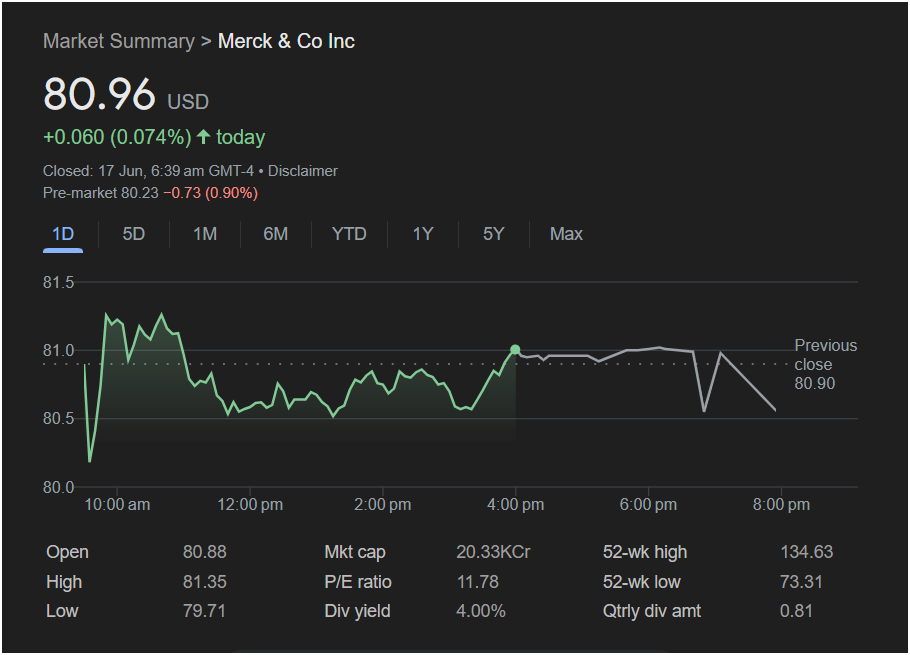Viewport: 910px width, 655px height.
Task: Click the 4:00 pm axis label
Action: pos(515,505)
